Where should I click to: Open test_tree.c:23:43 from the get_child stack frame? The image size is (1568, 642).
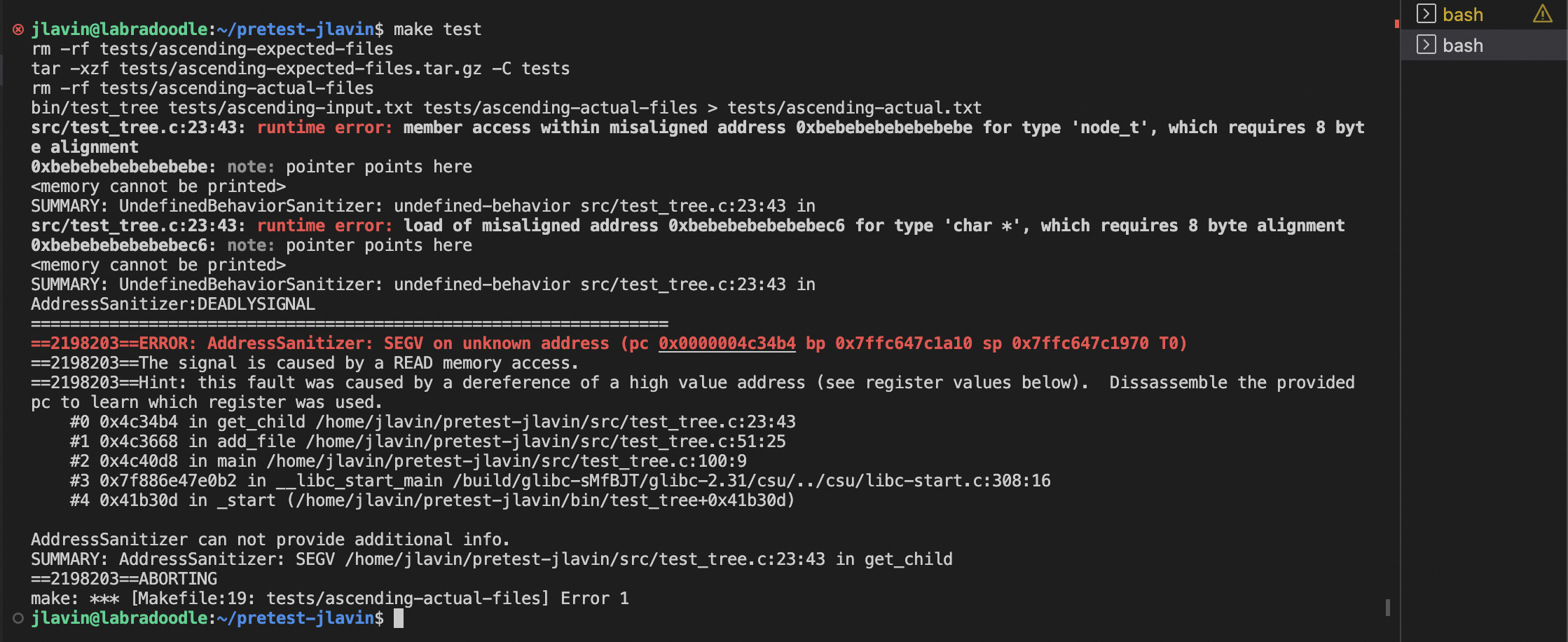click(x=556, y=422)
